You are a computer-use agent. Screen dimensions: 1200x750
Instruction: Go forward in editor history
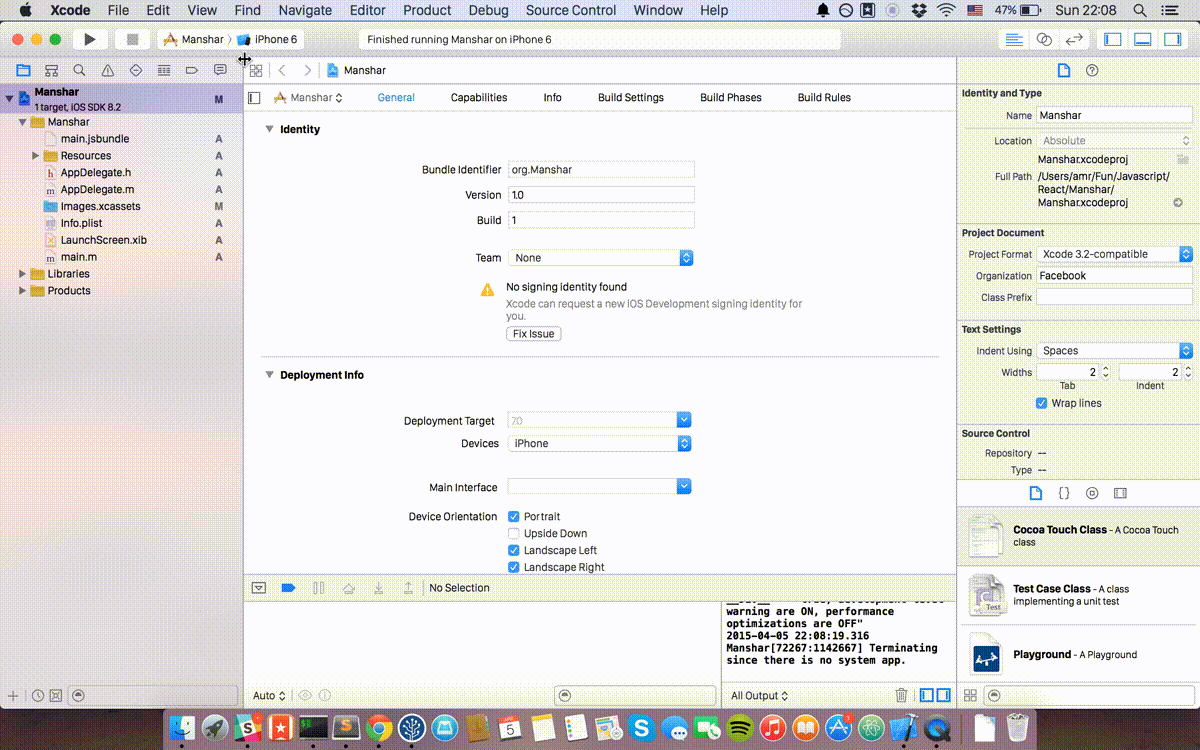click(x=307, y=70)
